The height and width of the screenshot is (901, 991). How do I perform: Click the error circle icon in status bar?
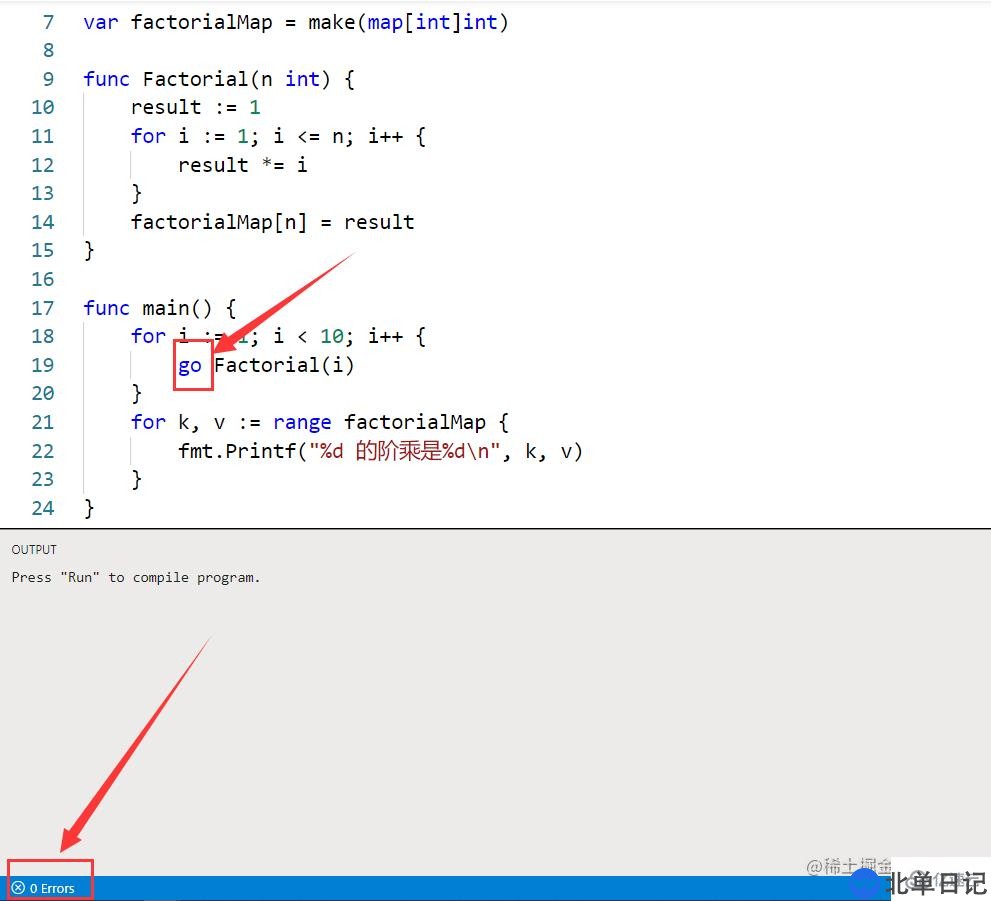pos(18,888)
